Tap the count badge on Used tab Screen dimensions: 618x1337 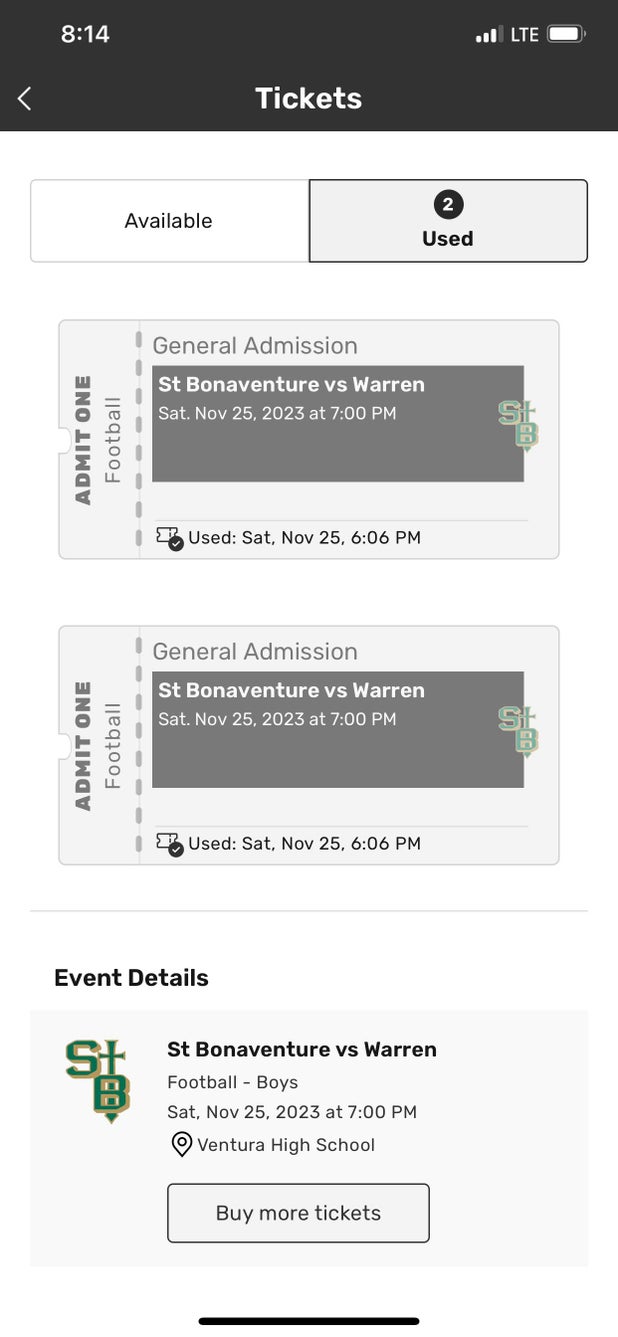tap(447, 205)
